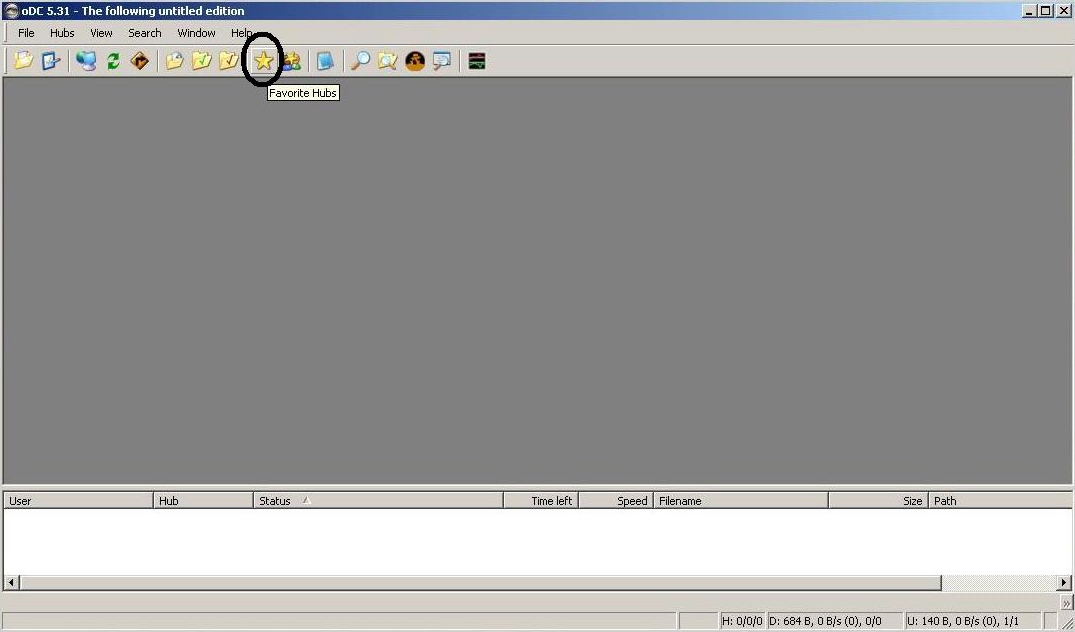The image size is (1075, 632).
Task: Click the window-with-magnifier toolbar icon
Action: pyautogui.click(x=442, y=61)
